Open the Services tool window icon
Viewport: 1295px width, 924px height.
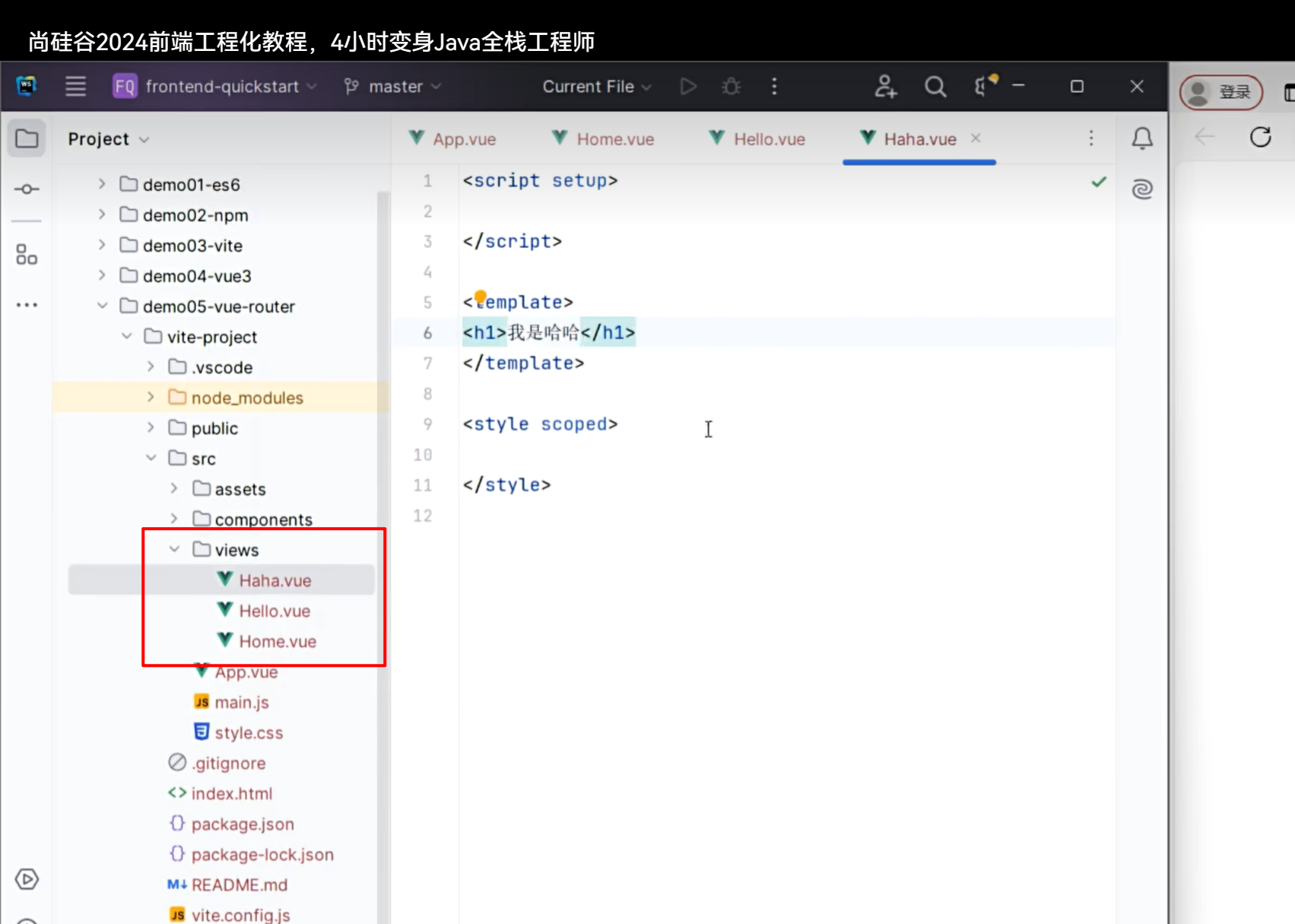pos(27,879)
